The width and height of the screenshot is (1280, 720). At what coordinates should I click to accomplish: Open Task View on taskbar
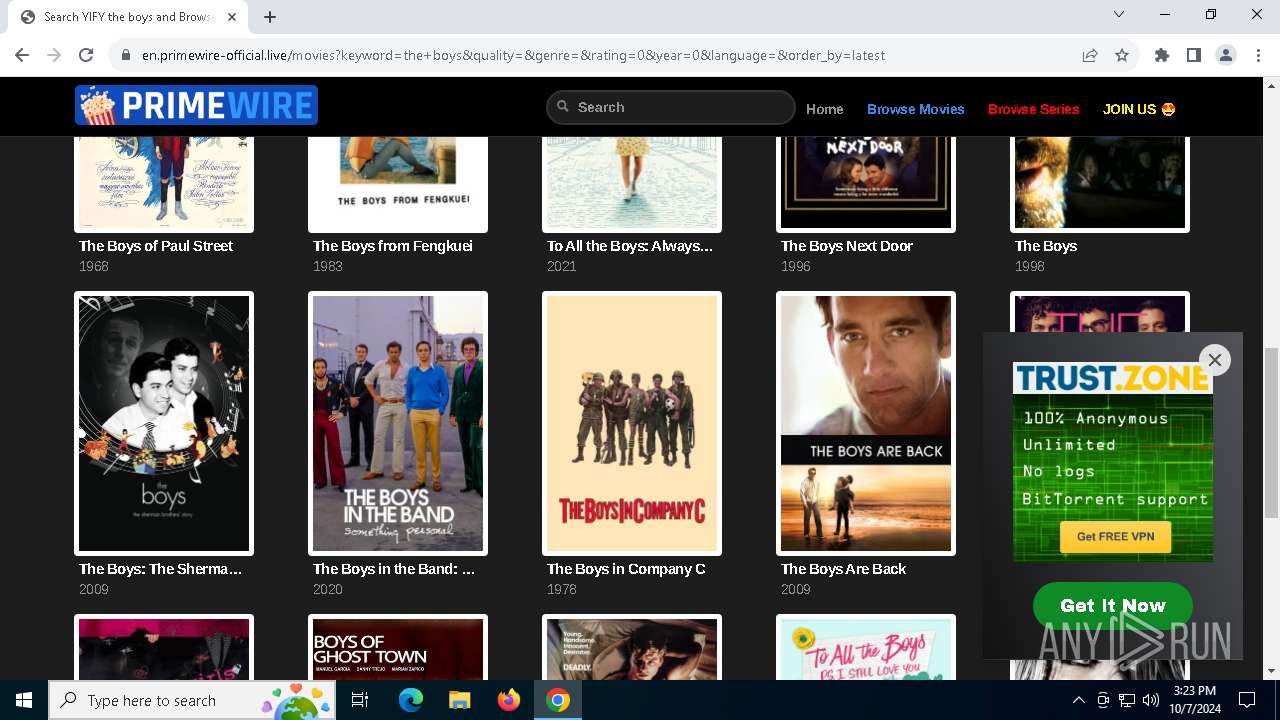click(x=360, y=700)
